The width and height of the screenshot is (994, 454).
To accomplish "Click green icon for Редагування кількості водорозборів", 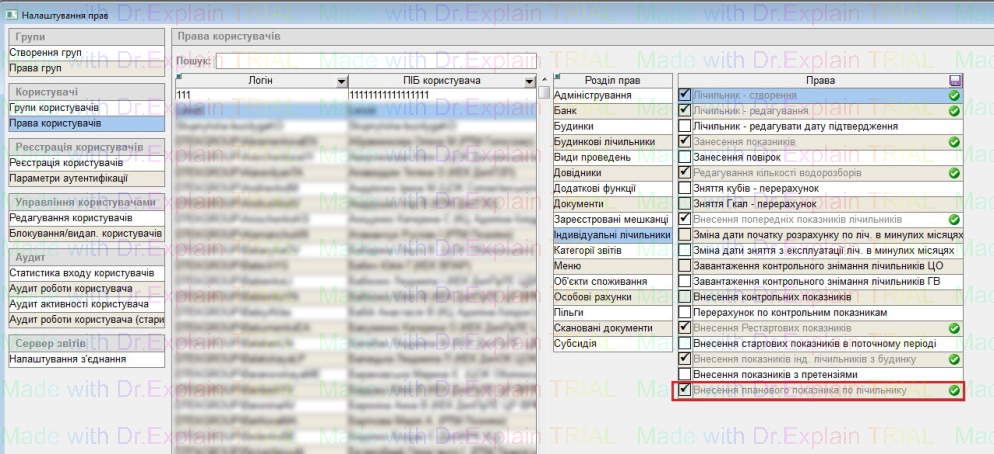I will 954,173.
